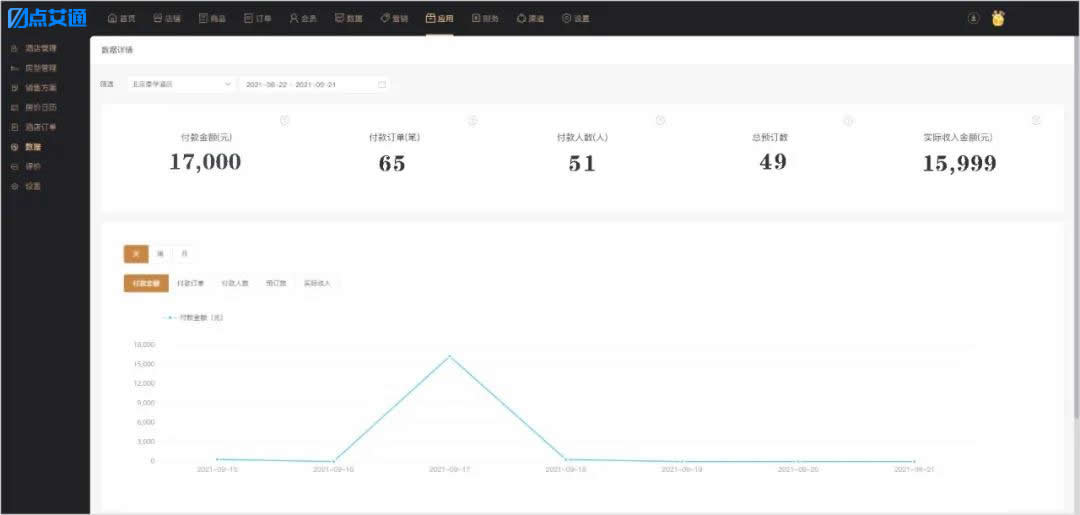Click the 17,000 payment amount value

205,162
